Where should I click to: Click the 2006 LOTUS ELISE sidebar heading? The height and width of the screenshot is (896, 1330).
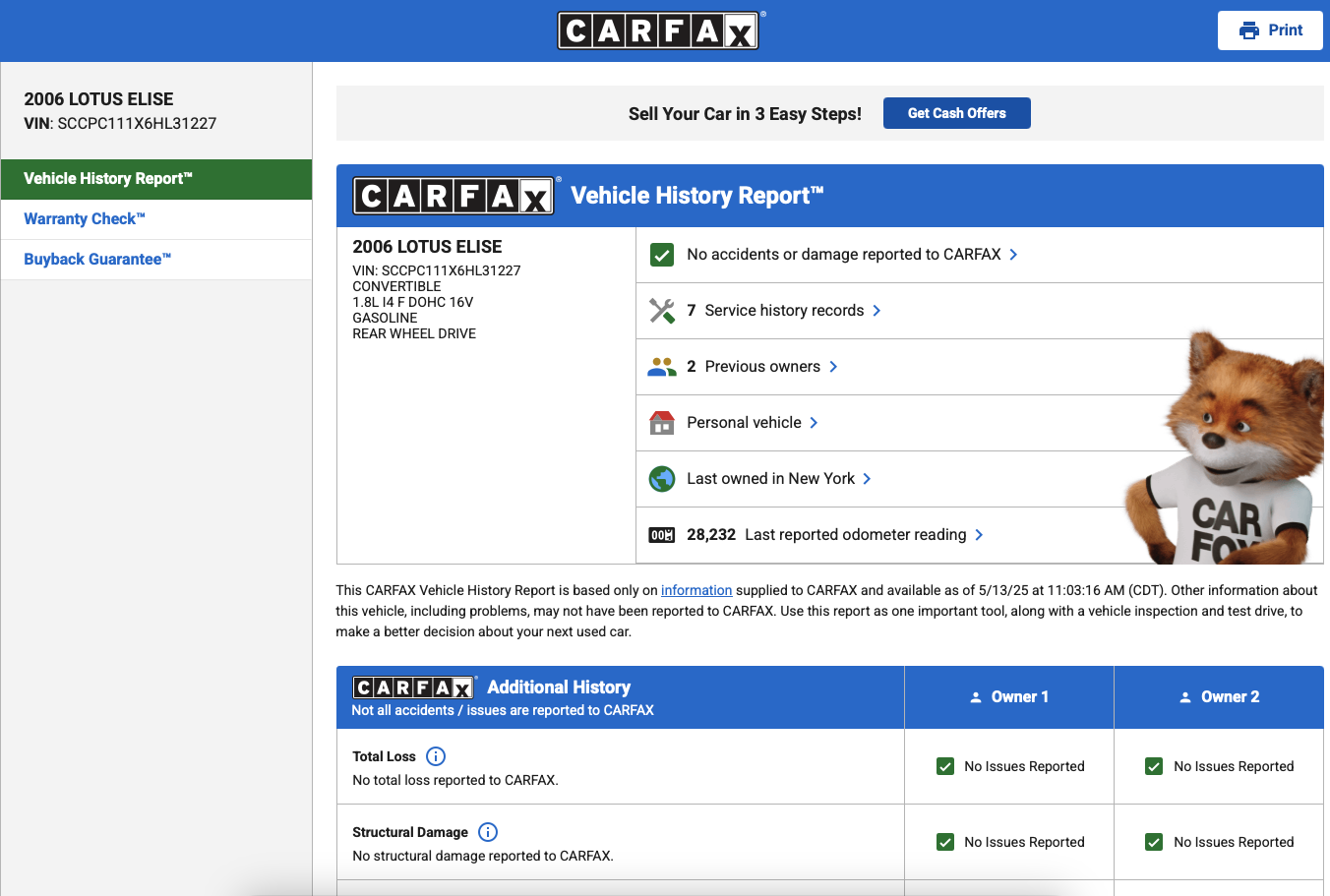click(x=98, y=99)
